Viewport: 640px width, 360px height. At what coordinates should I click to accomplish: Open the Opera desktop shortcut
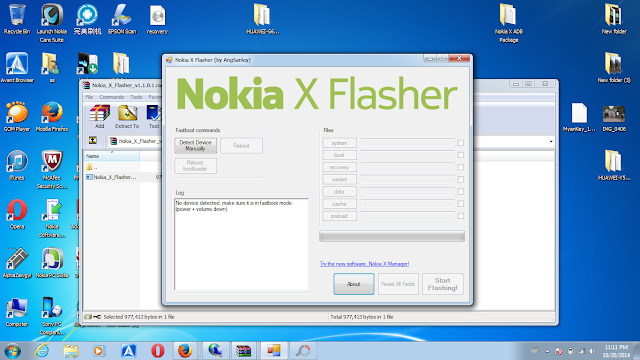click(17, 214)
